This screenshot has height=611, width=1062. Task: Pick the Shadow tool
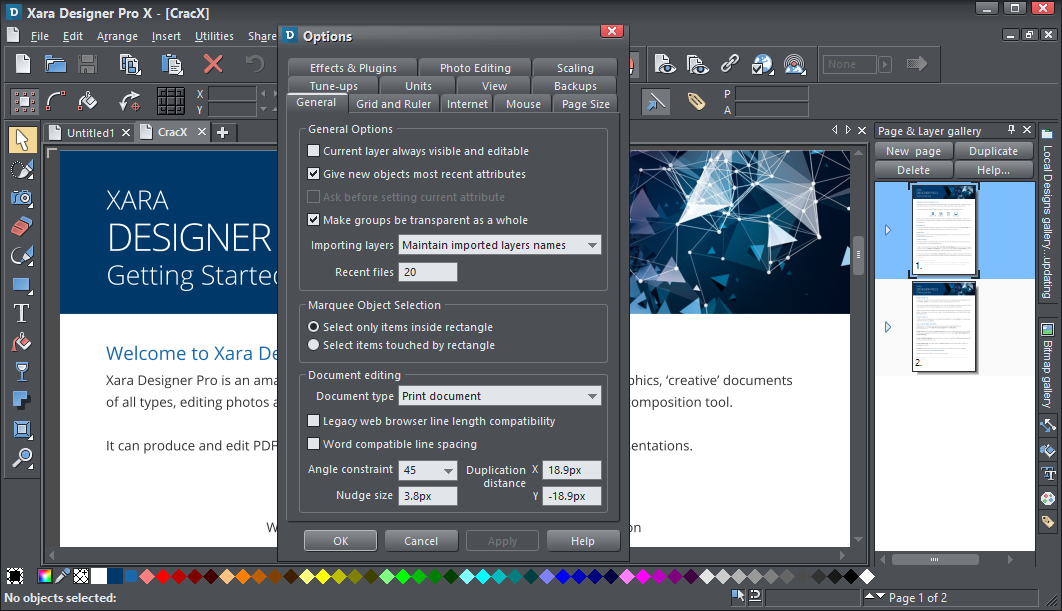coord(22,400)
